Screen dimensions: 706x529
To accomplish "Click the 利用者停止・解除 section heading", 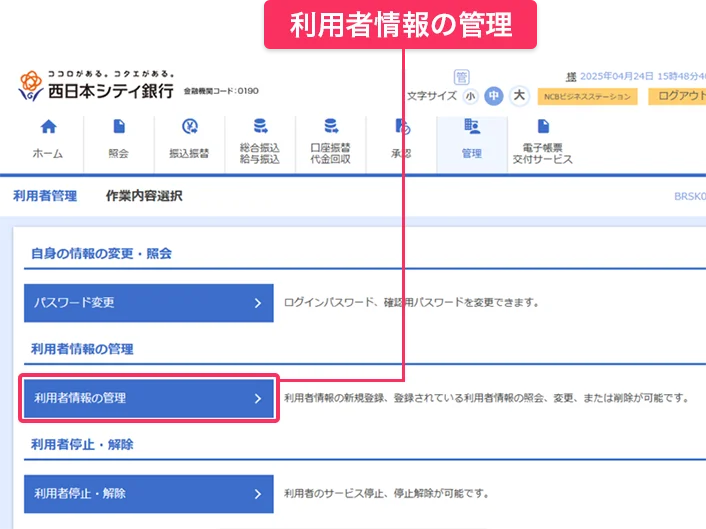I will click(82, 445).
